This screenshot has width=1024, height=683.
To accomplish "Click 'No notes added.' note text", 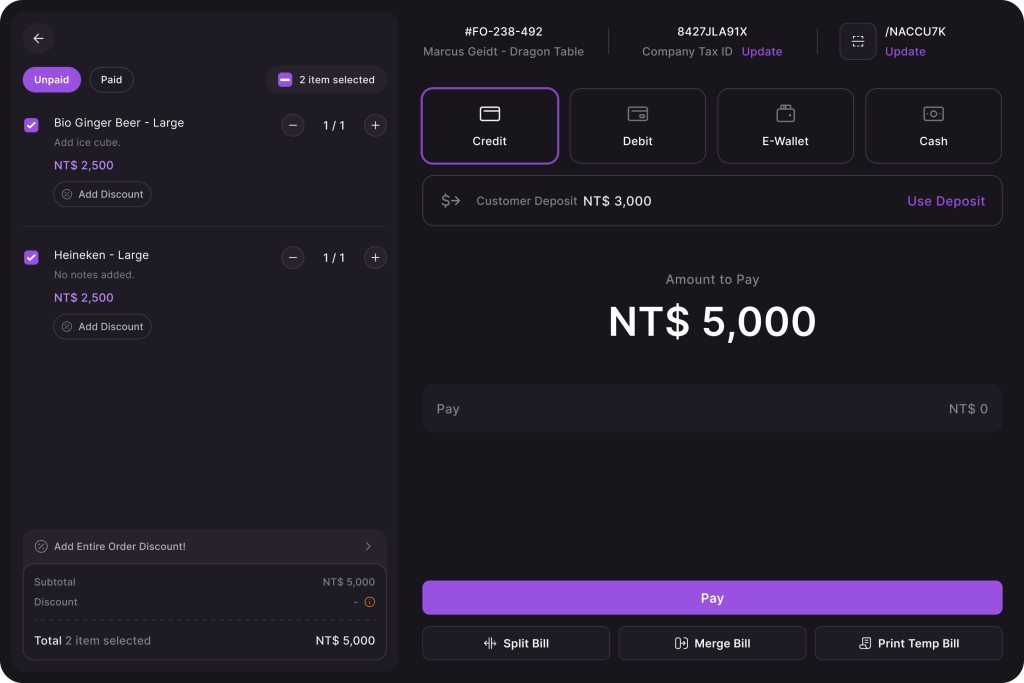I will tap(94, 275).
